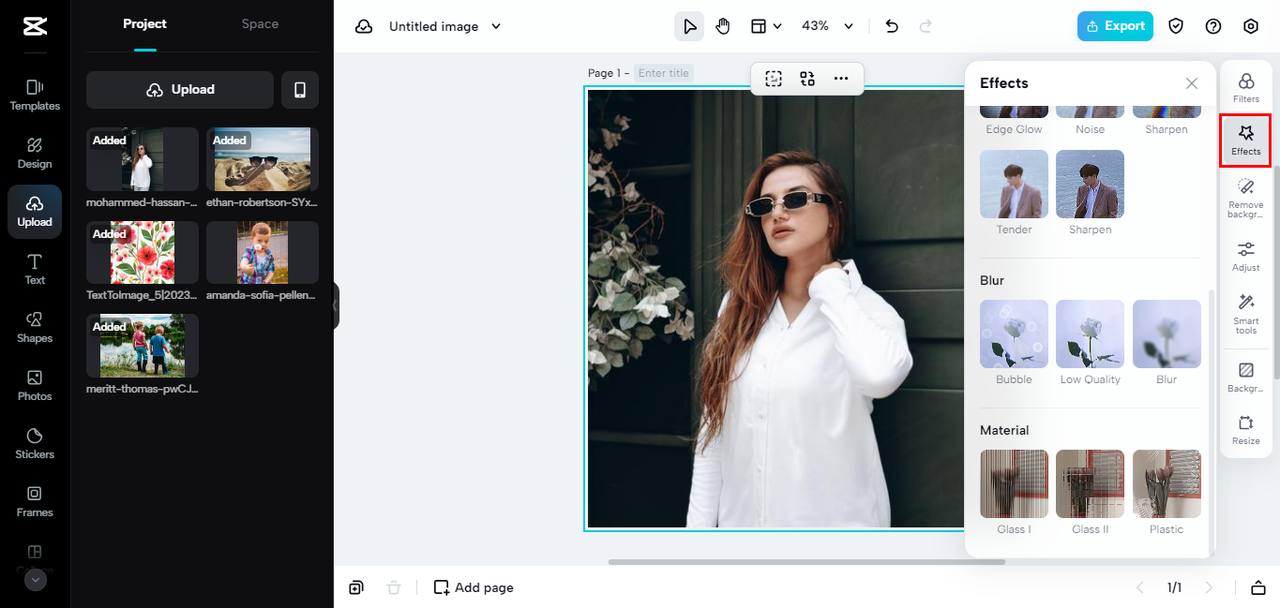Close the Effects panel
Viewport: 1280px width, 608px height.
coord(1192,84)
